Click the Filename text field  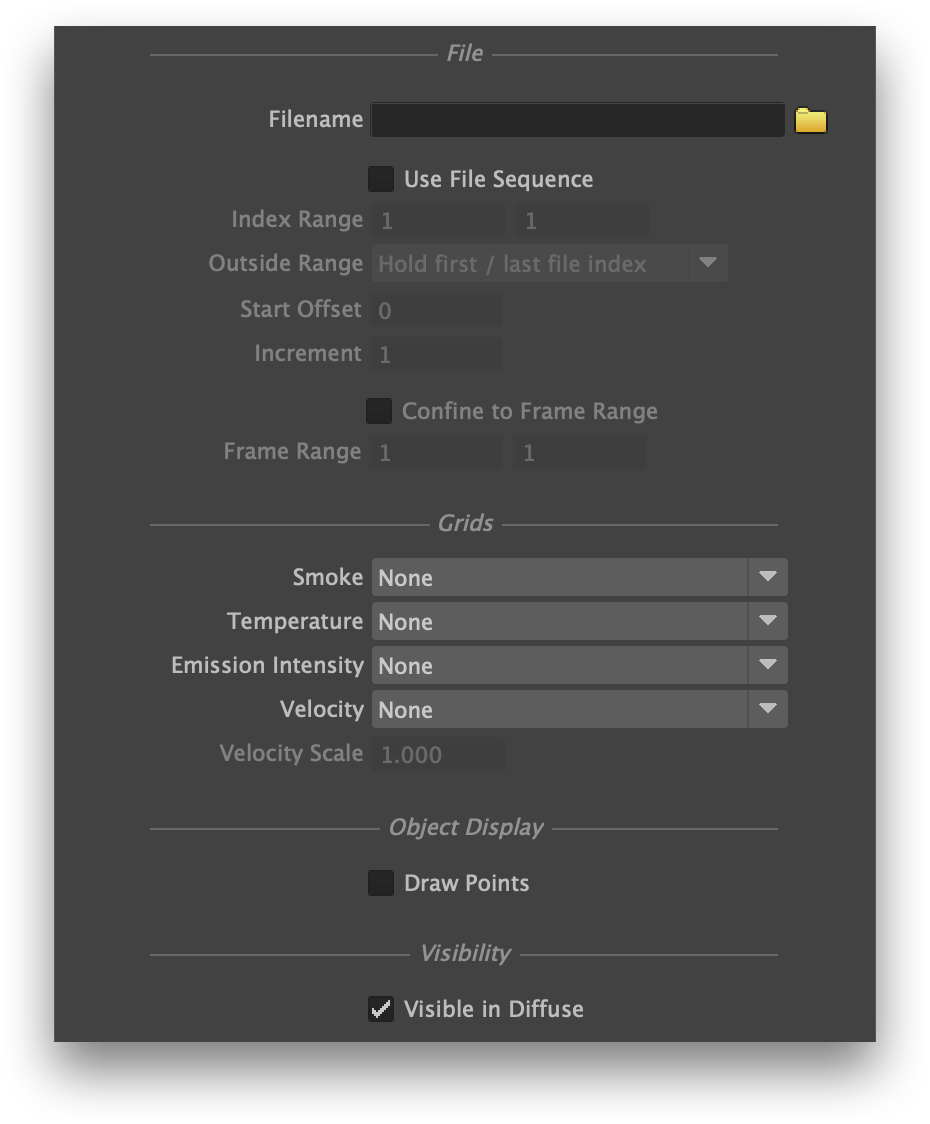tap(577, 120)
